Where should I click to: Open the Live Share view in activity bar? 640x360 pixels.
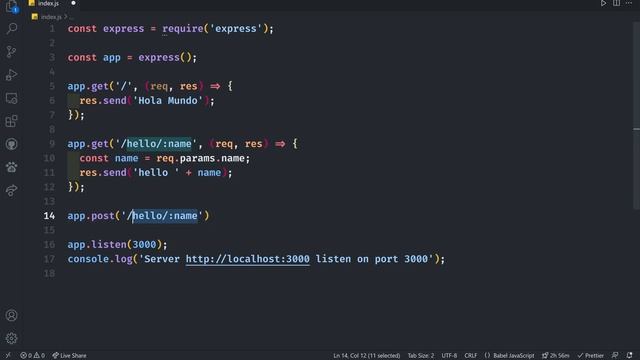point(12,190)
